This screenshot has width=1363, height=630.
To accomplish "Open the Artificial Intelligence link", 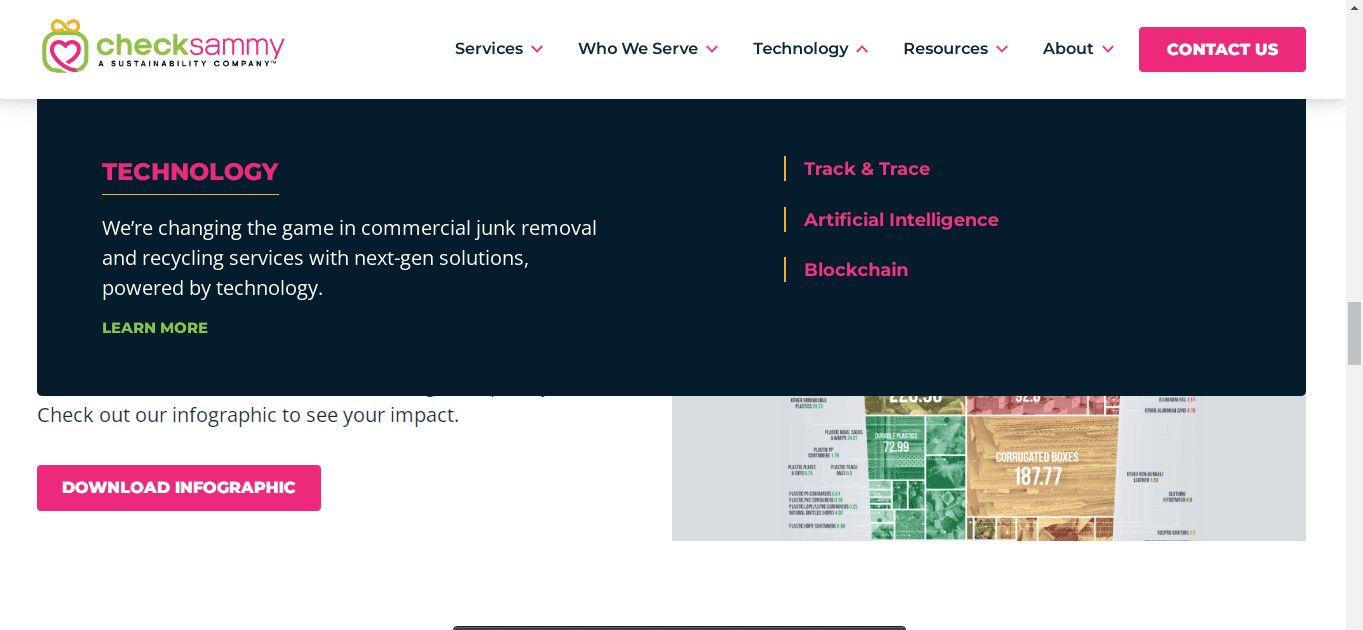I will point(901,220).
